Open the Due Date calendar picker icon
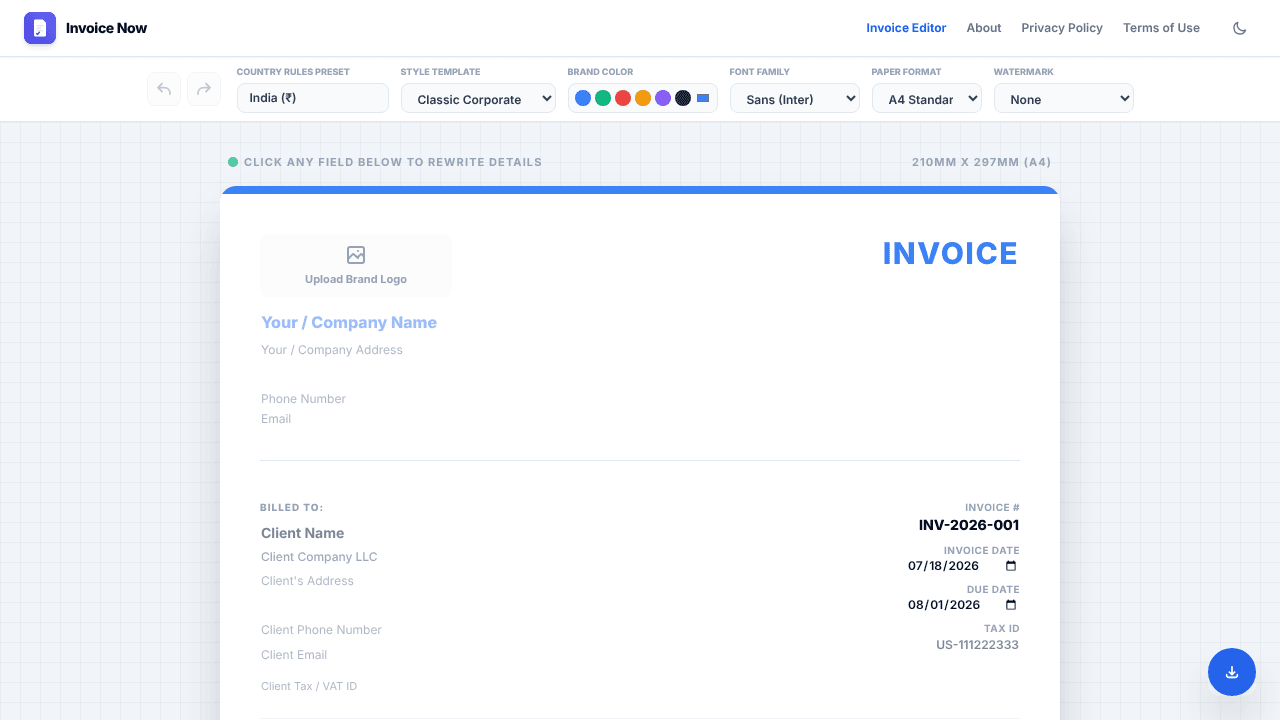This screenshot has width=1280, height=720. (1011, 605)
